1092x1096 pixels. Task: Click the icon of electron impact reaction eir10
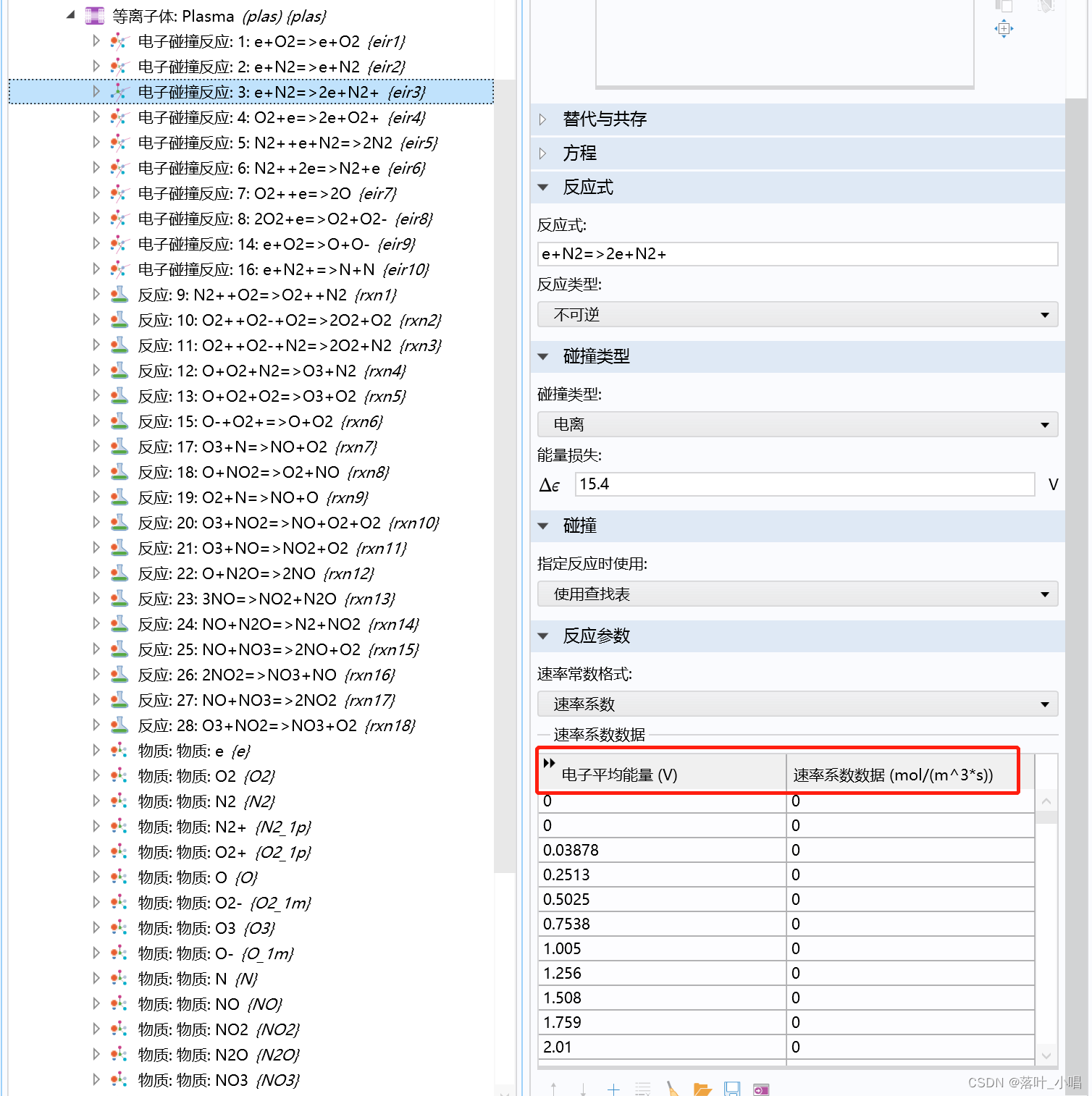tap(119, 269)
